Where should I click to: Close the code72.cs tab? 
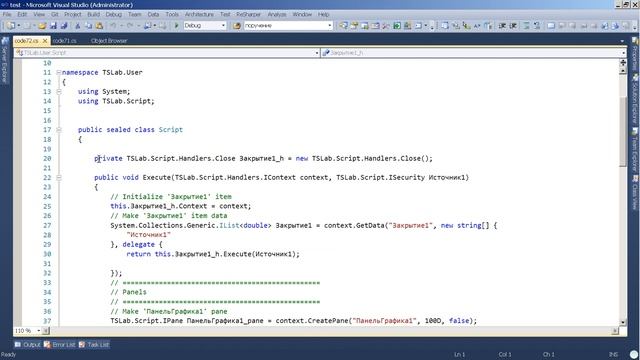click(x=45, y=41)
